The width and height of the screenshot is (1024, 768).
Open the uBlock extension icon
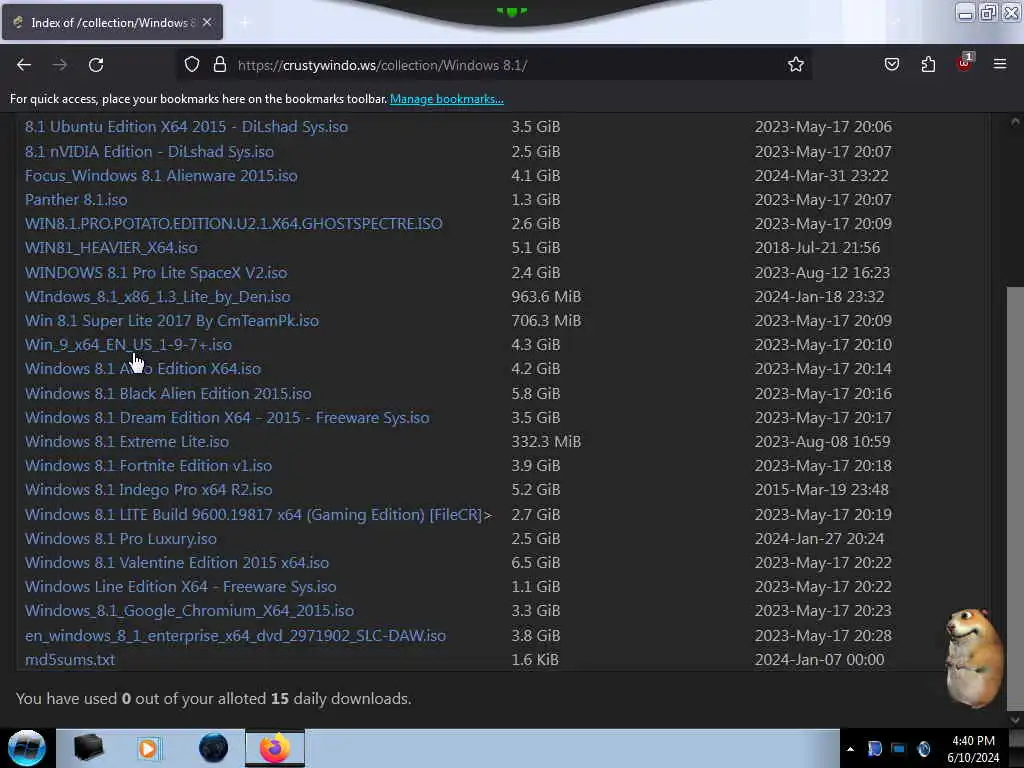964,63
